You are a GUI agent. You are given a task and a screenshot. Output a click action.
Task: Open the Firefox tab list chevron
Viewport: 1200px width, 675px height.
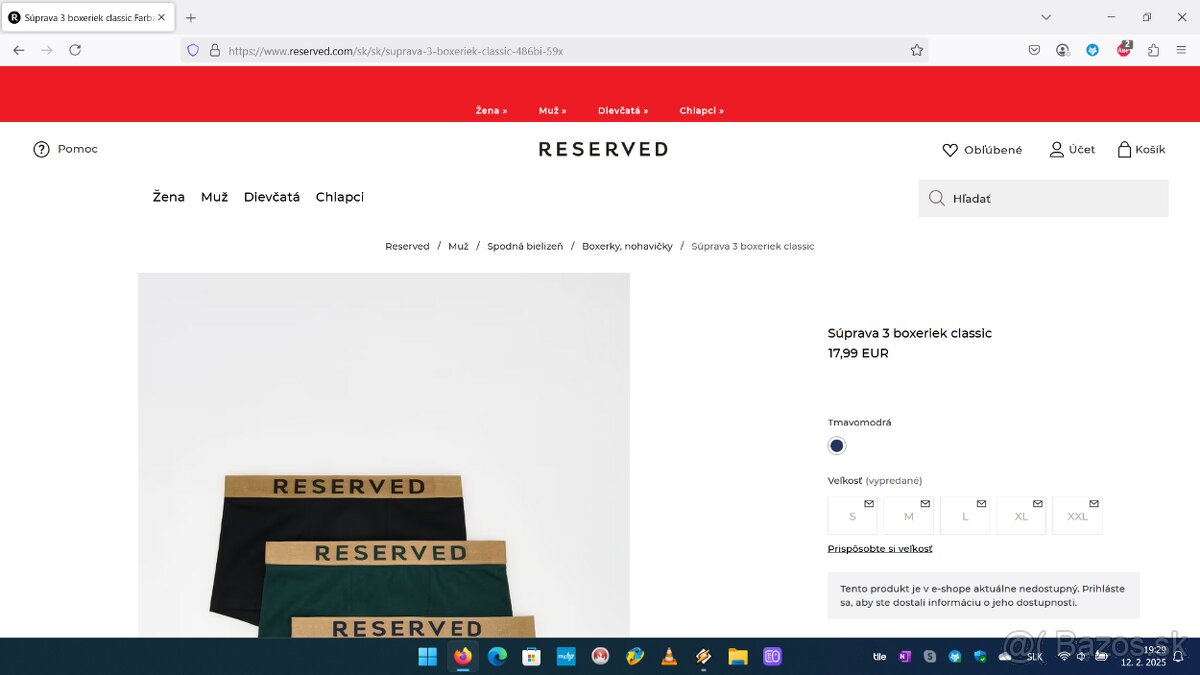[1046, 17]
